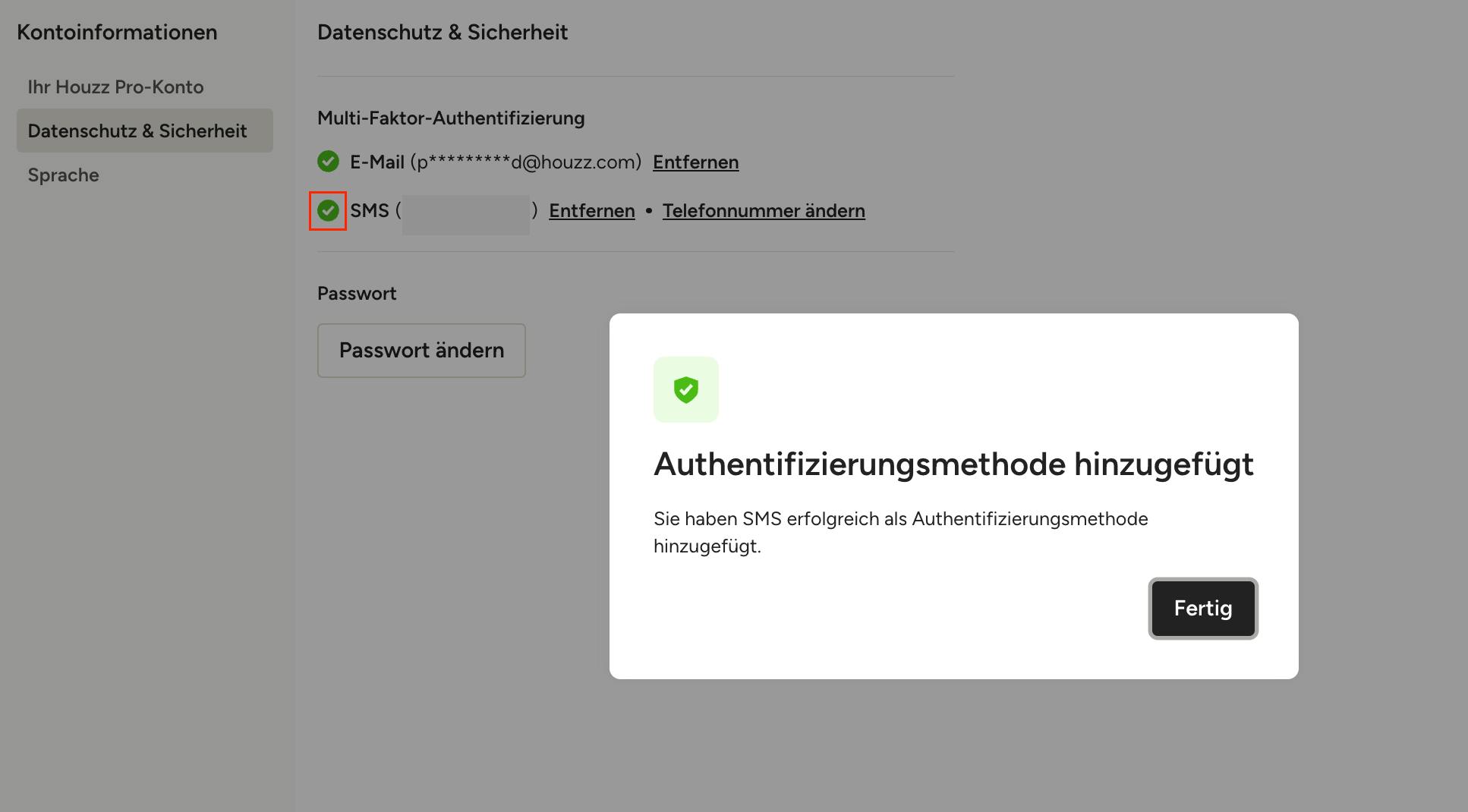Remove the E-Mail authentication method via Entfernen
Viewport: 1468px width, 812px height.
pyautogui.click(x=695, y=162)
